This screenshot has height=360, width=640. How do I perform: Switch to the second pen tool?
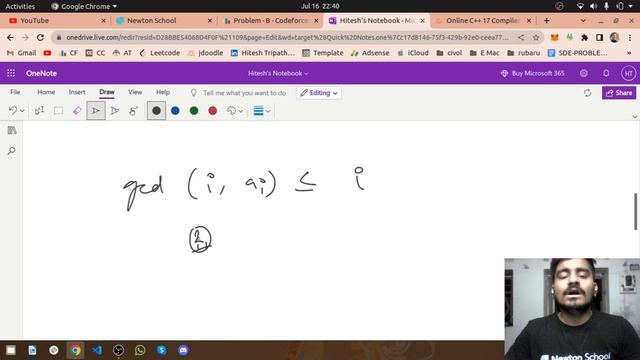pos(115,111)
